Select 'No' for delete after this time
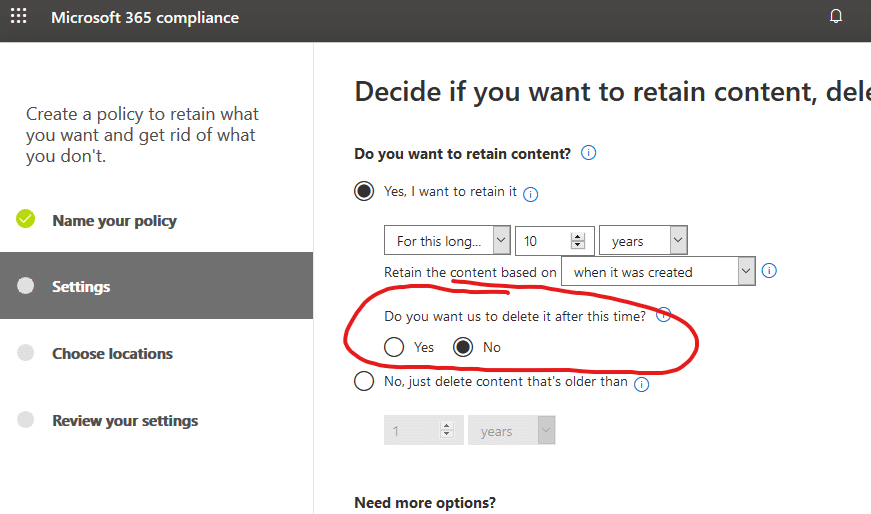 [x=463, y=347]
